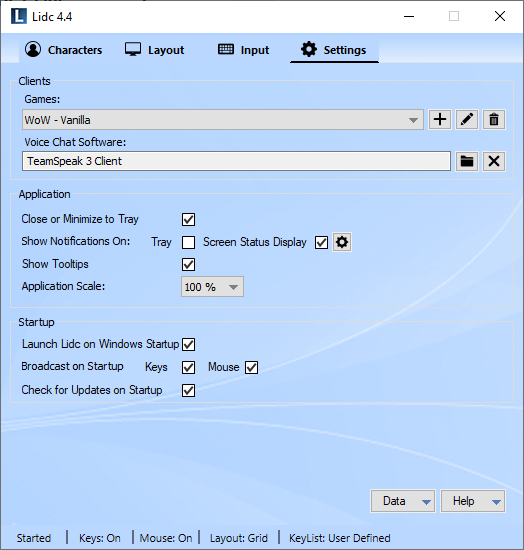
Task: Expand the Games dropdown showing WoW - Vanilla
Action: point(223,120)
